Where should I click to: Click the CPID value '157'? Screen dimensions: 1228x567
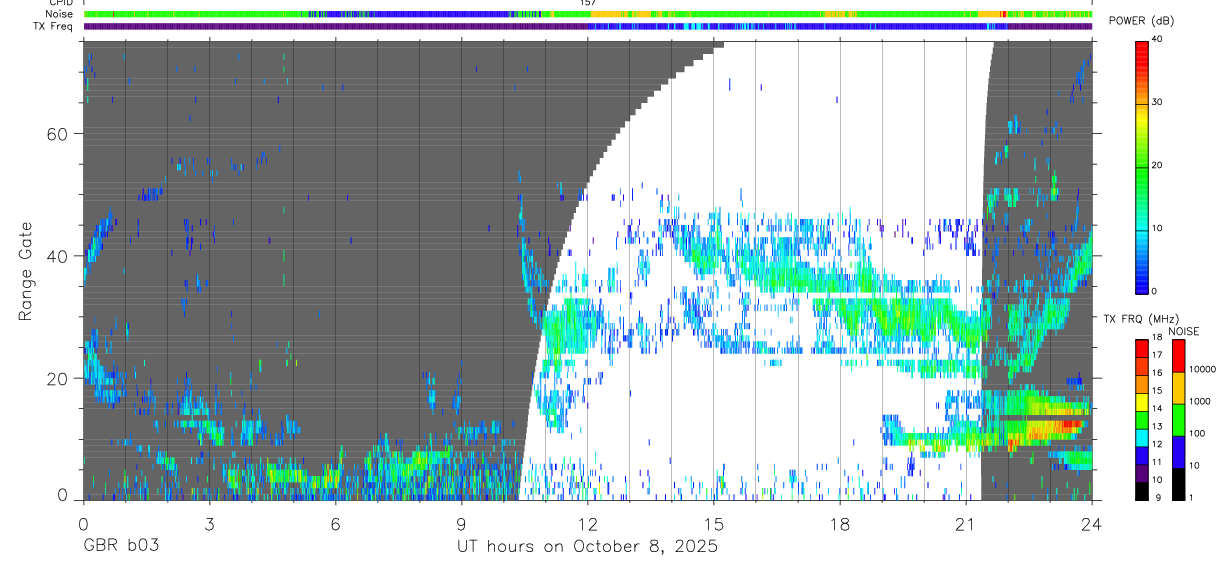coord(587,4)
